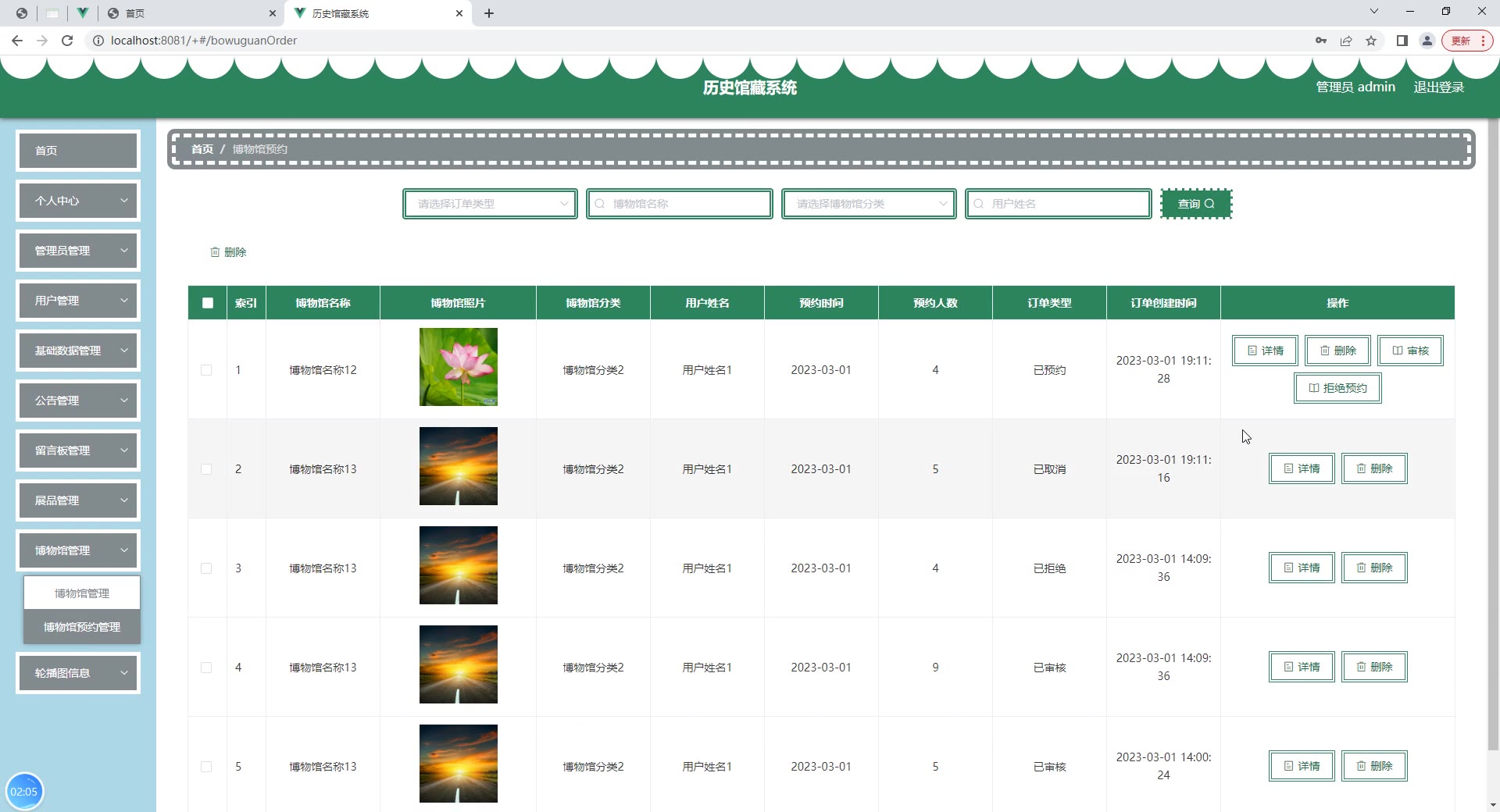Click the 查询 search button
The image size is (1500, 812).
pos(1196,204)
